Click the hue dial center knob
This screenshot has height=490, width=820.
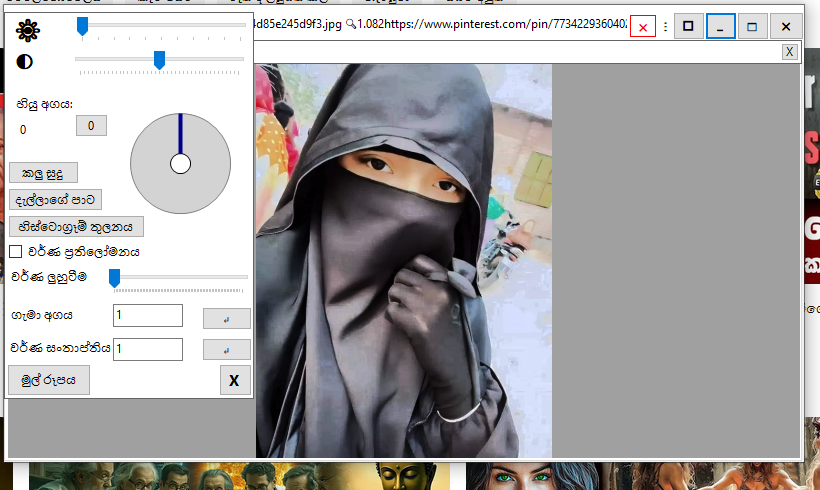(180, 164)
